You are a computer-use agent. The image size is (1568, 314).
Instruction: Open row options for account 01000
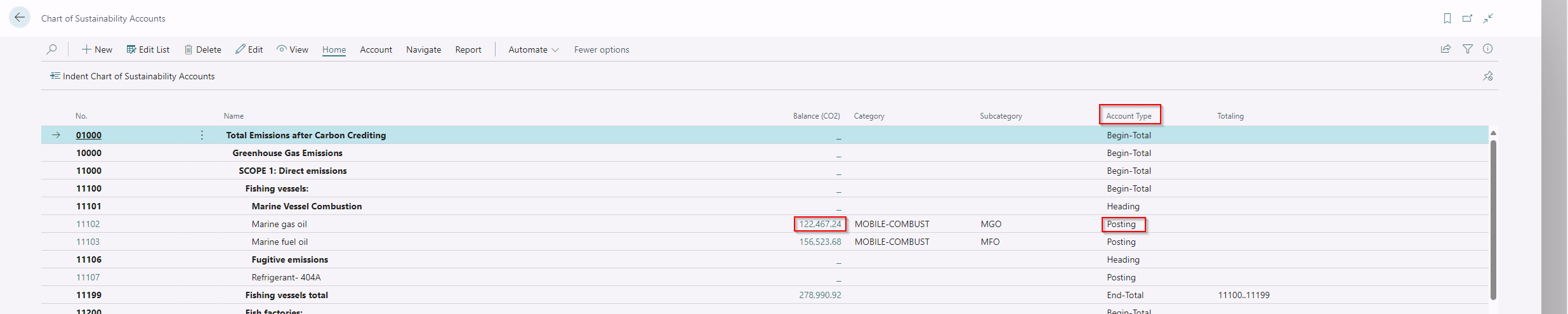click(x=202, y=135)
